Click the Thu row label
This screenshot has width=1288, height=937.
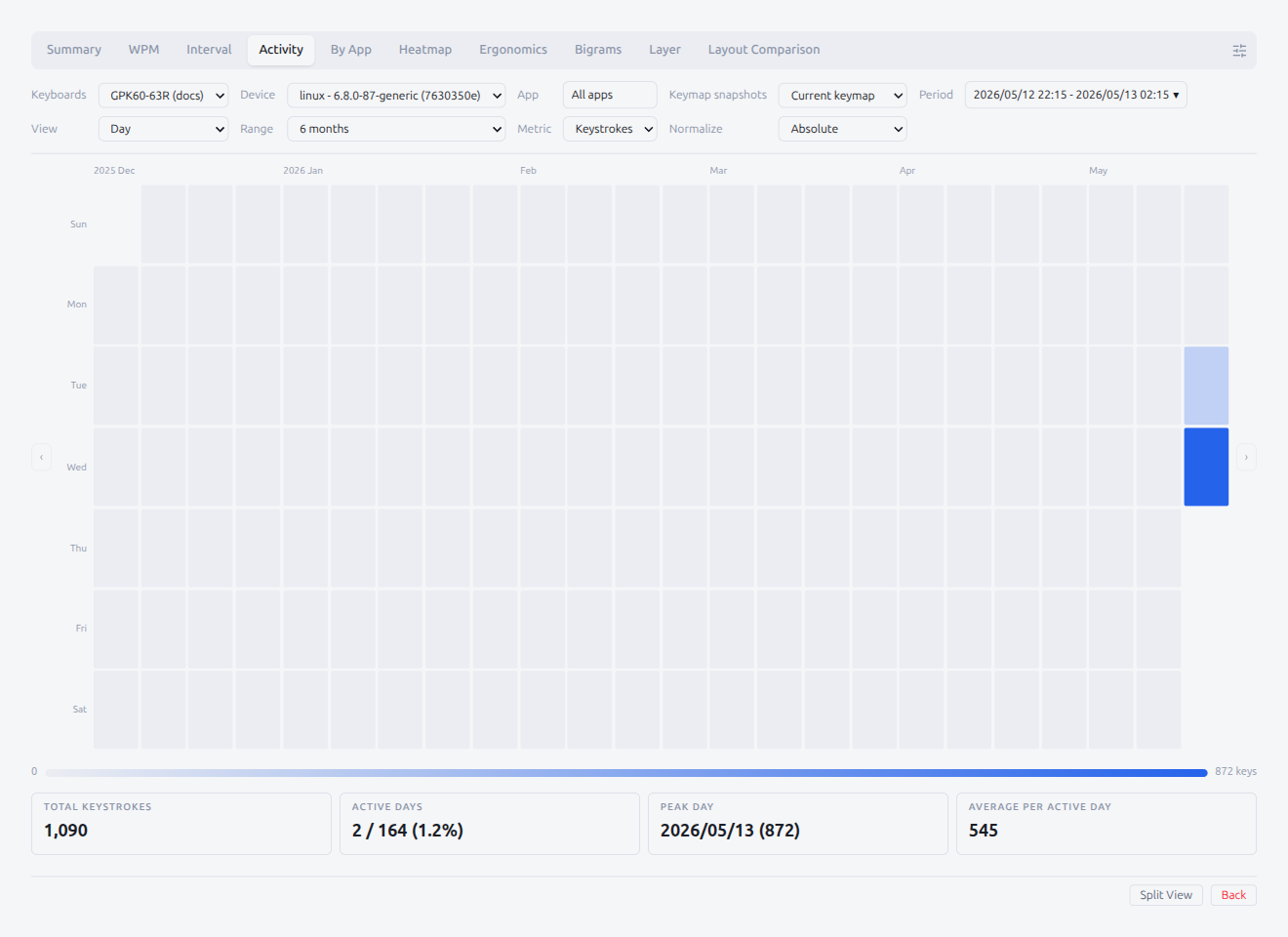point(79,549)
